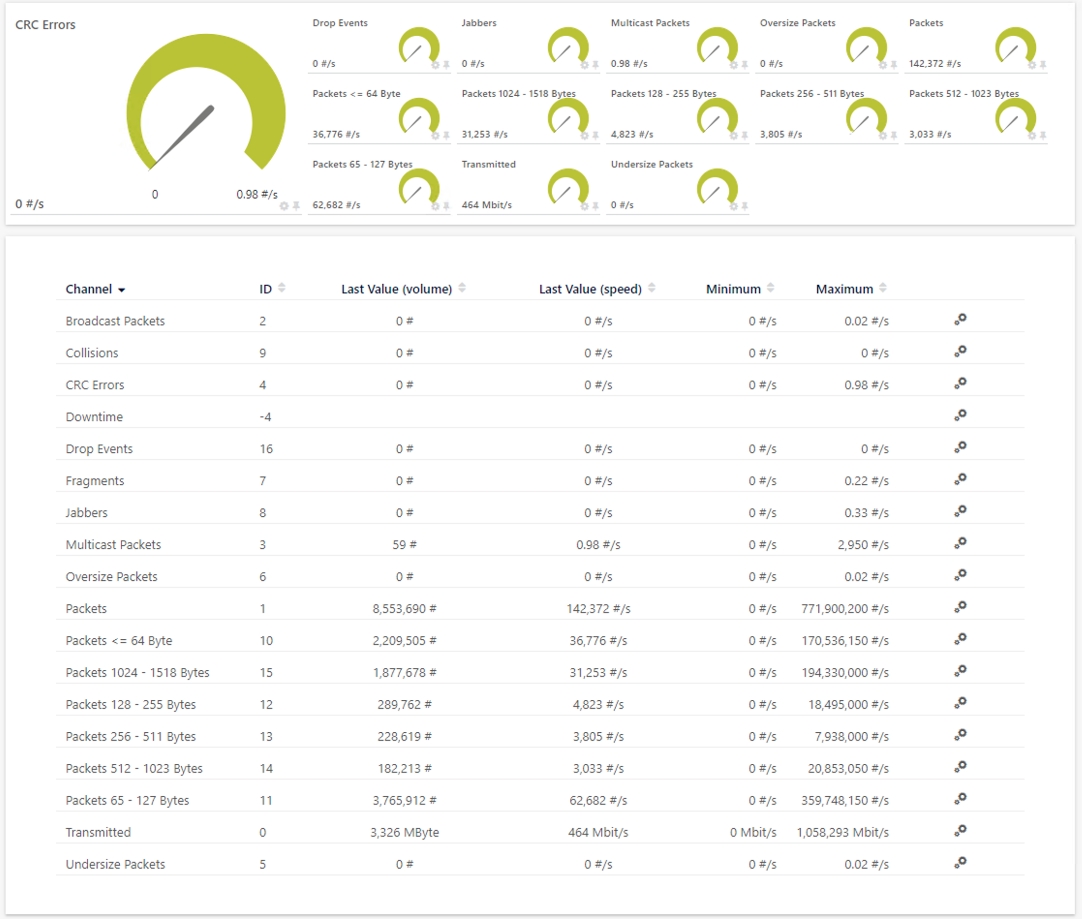This screenshot has width=1082, height=919.
Task: Pin the Undersize Packets gauge
Action: tap(744, 206)
